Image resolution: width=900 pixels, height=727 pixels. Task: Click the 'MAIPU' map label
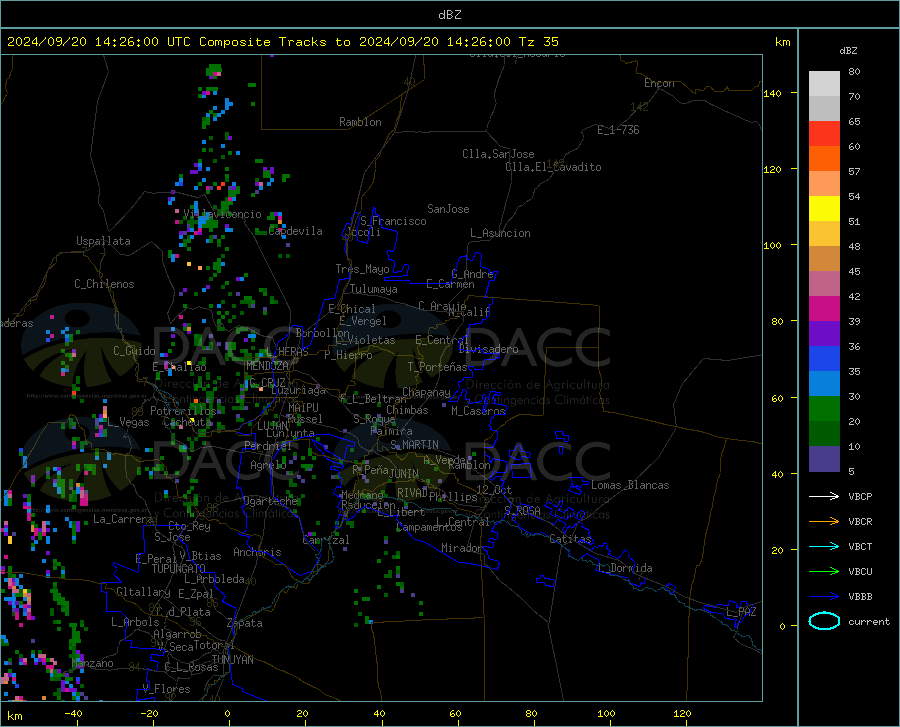303,407
